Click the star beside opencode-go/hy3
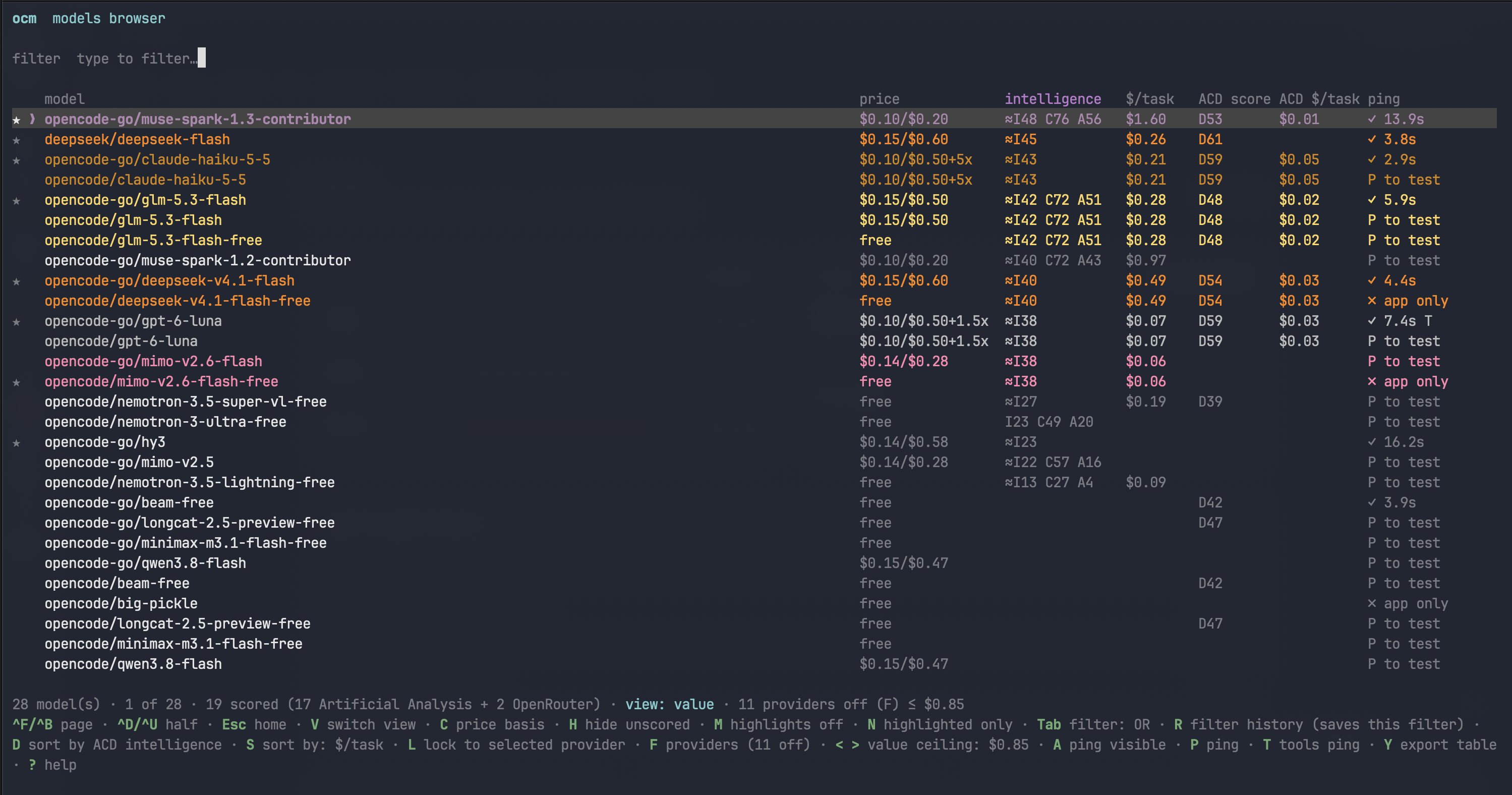This screenshot has height=795, width=1512. coord(17,443)
